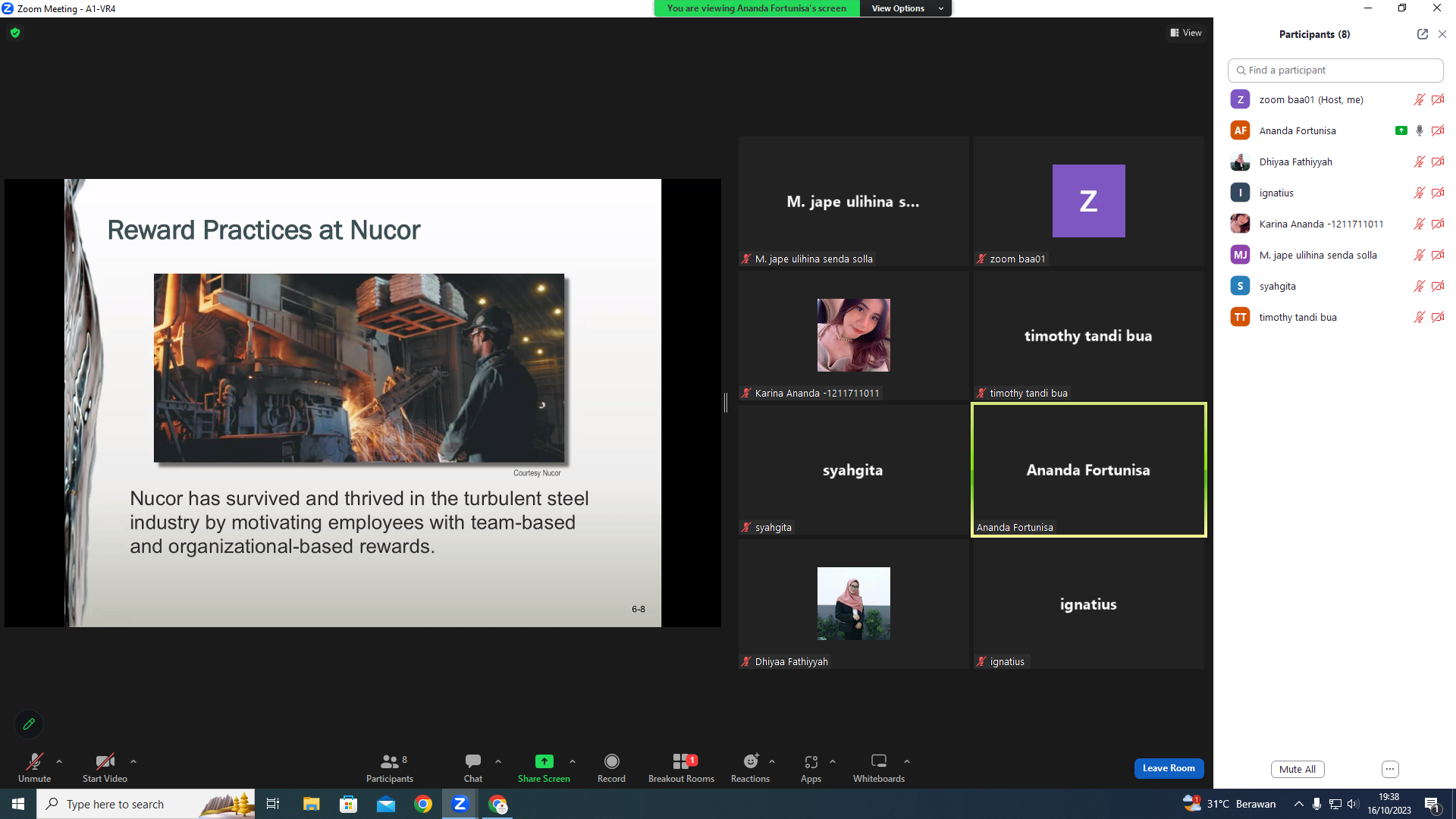
Task: Open Apps panel
Action: pos(811,767)
